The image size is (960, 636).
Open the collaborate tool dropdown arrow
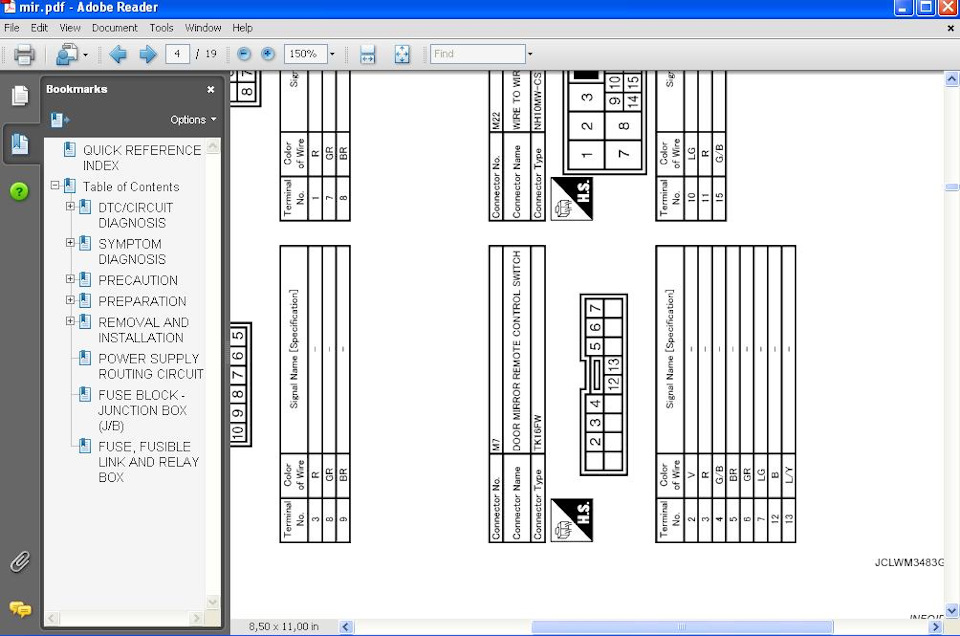point(85,55)
